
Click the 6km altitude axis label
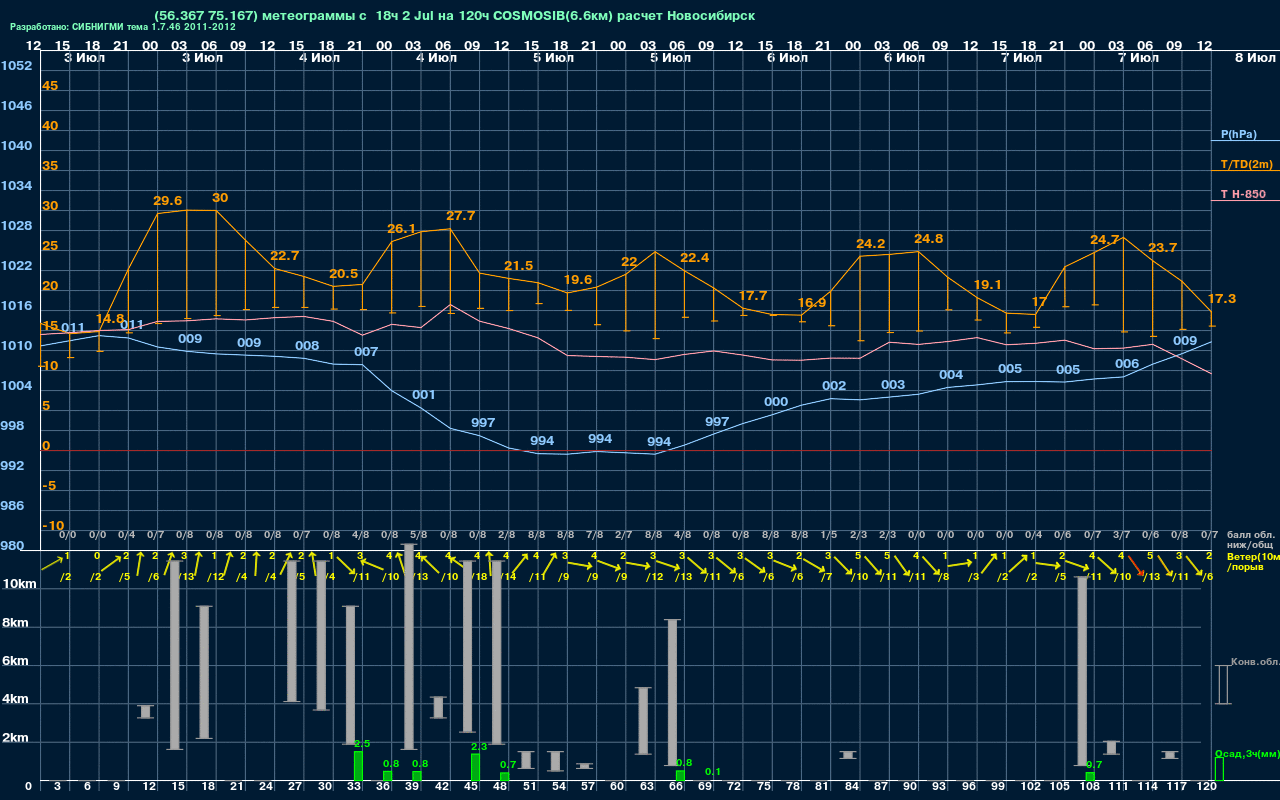pos(15,662)
